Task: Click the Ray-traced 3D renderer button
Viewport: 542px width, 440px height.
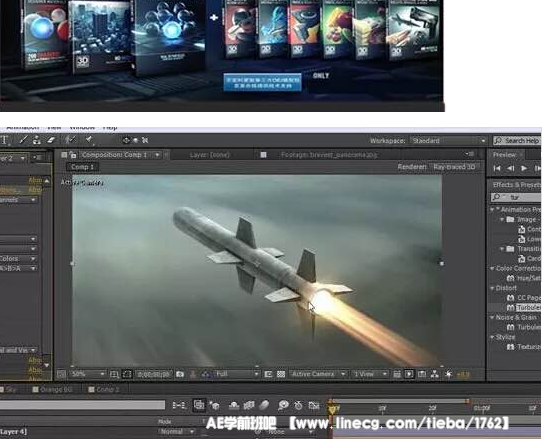Action: pyautogui.click(x=454, y=167)
